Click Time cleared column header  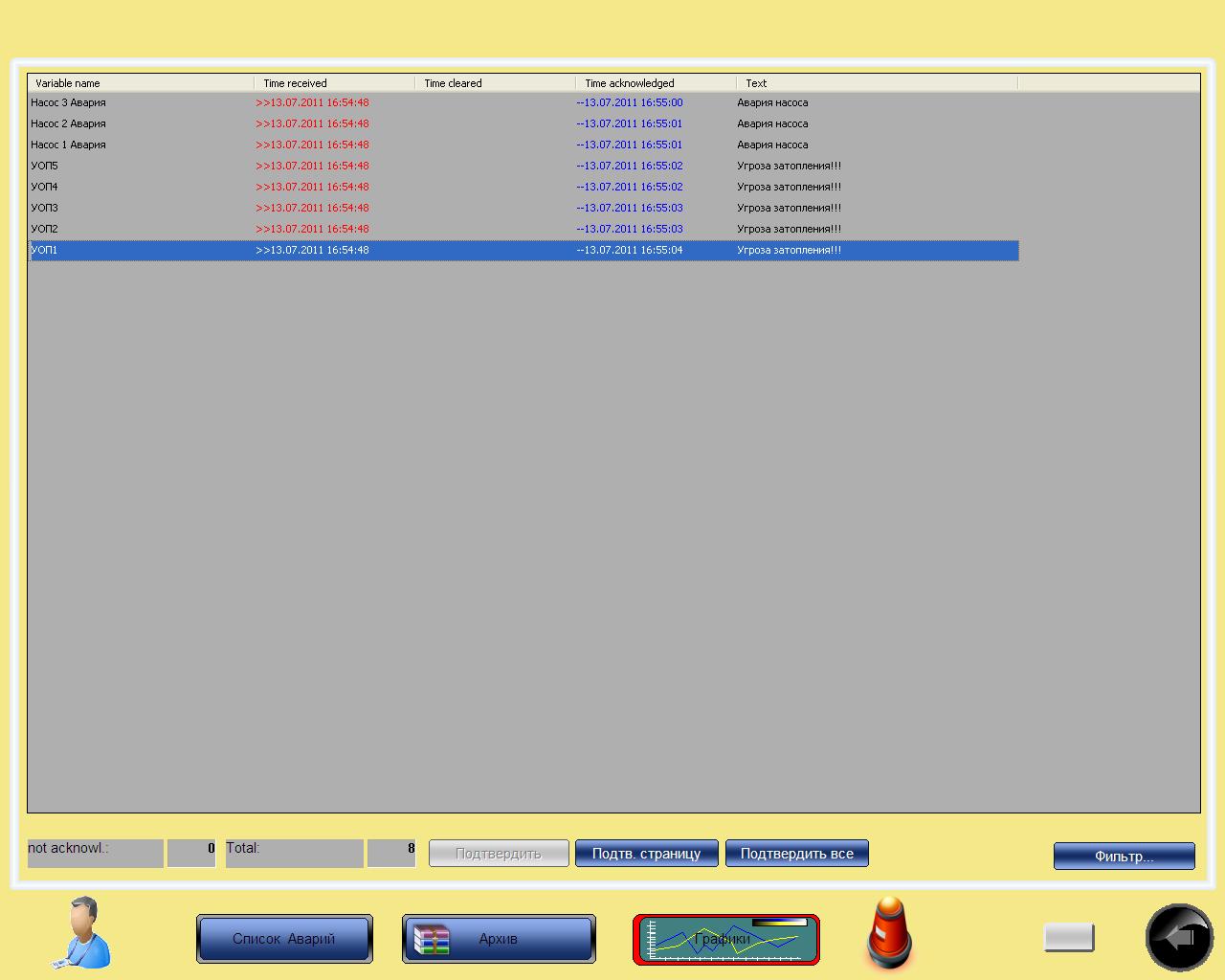(x=495, y=83)
